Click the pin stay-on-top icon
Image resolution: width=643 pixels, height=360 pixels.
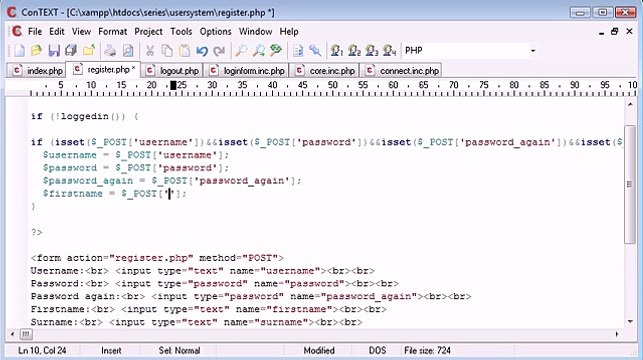click(x=315, y=51)
